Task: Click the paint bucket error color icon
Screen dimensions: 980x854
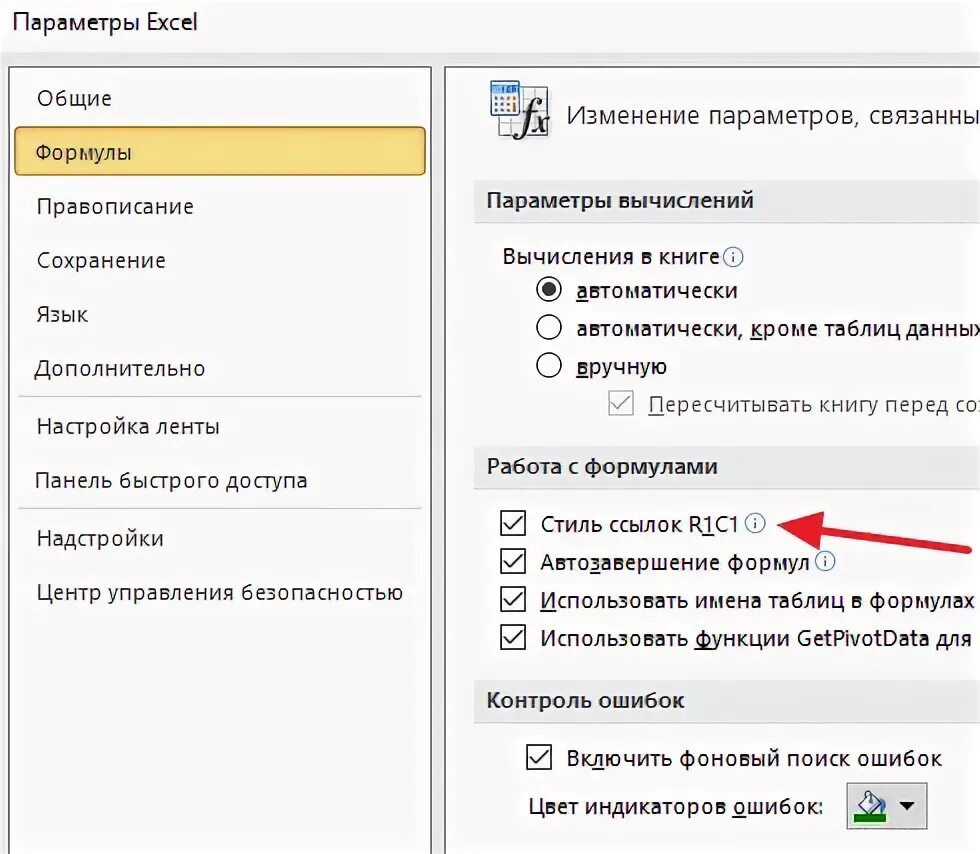Action: (871, 804)
